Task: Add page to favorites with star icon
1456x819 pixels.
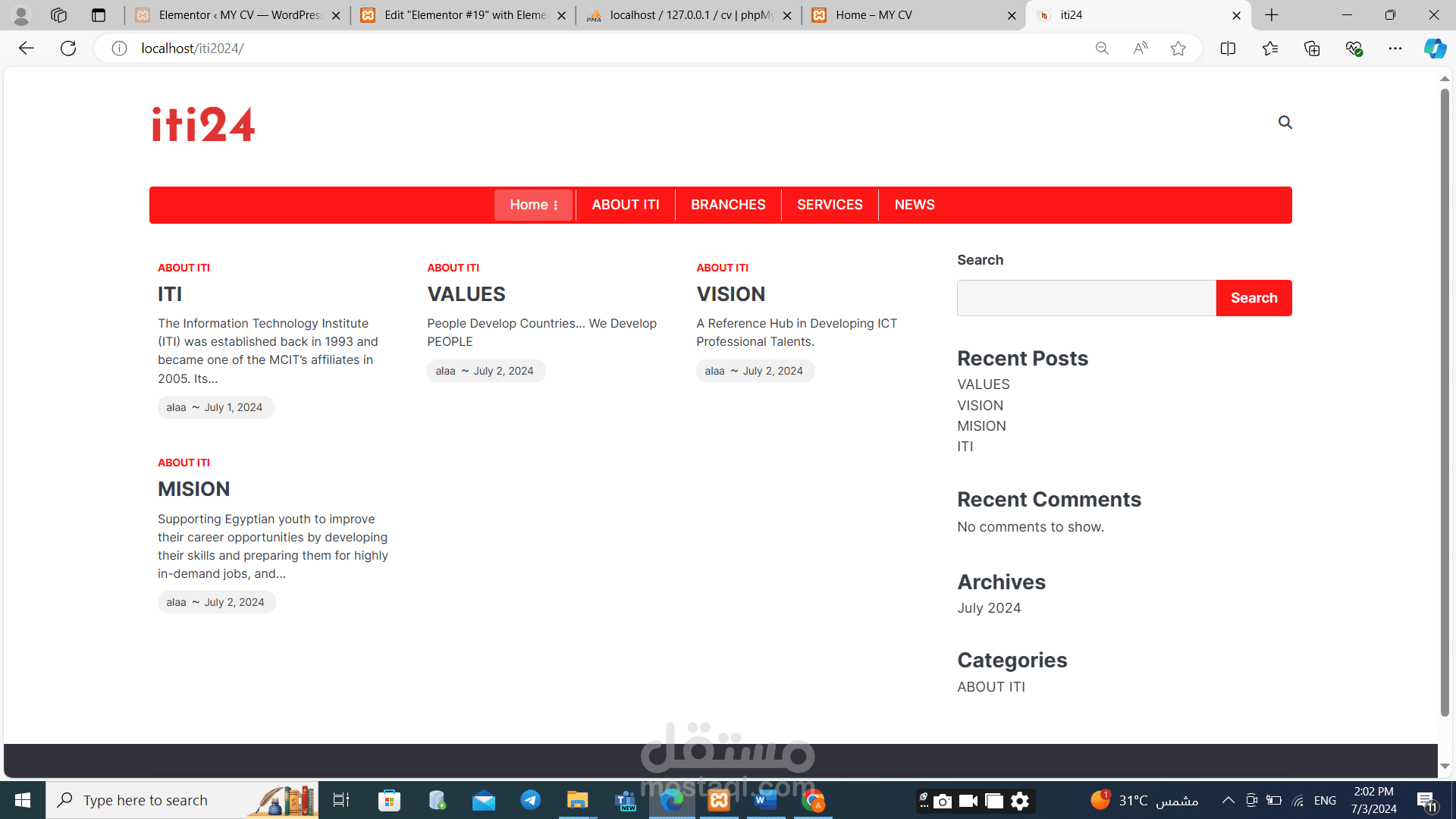Action: [x=1178, y=49]
